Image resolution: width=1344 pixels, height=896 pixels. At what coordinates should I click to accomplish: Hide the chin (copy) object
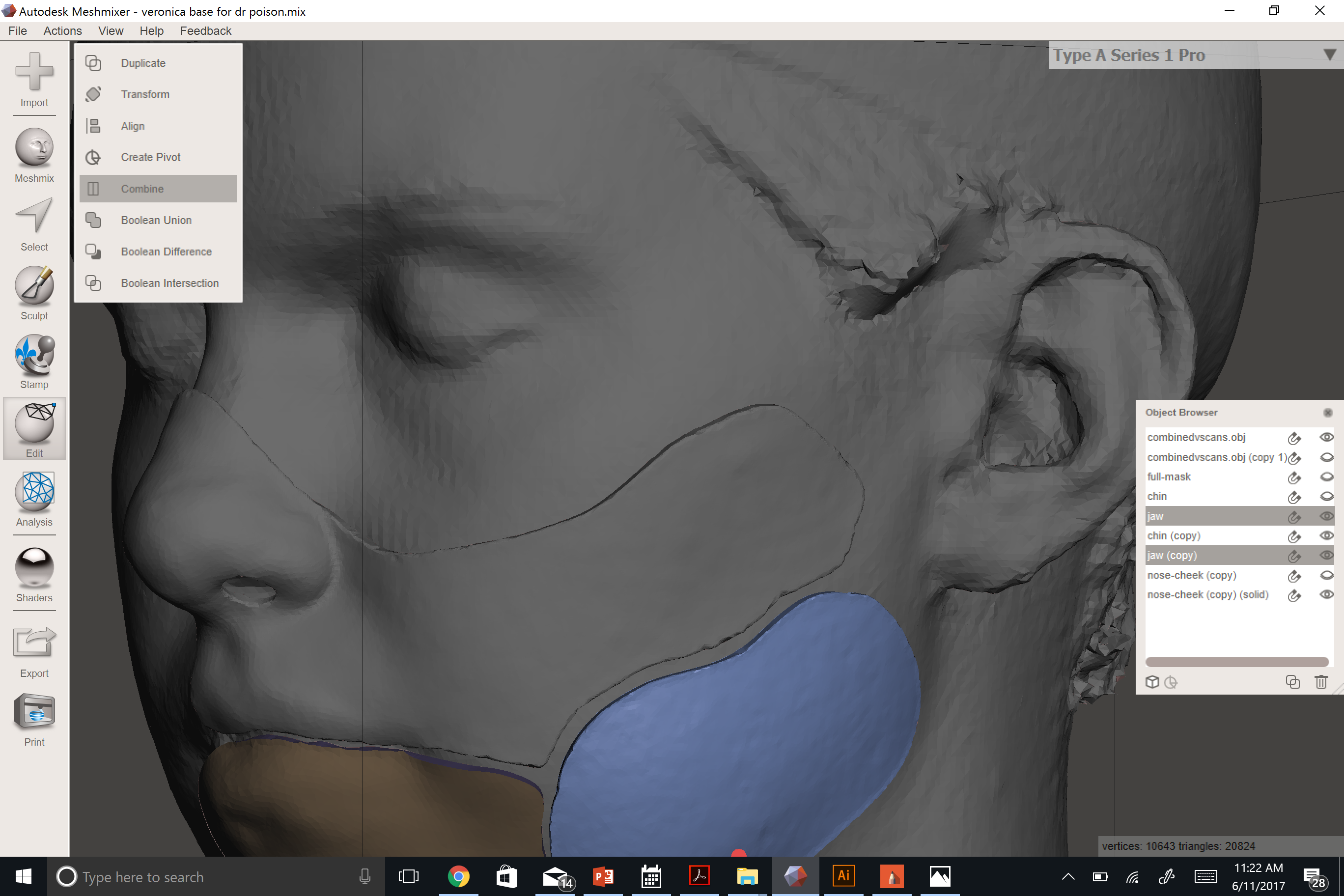[x=1326, y=536]
